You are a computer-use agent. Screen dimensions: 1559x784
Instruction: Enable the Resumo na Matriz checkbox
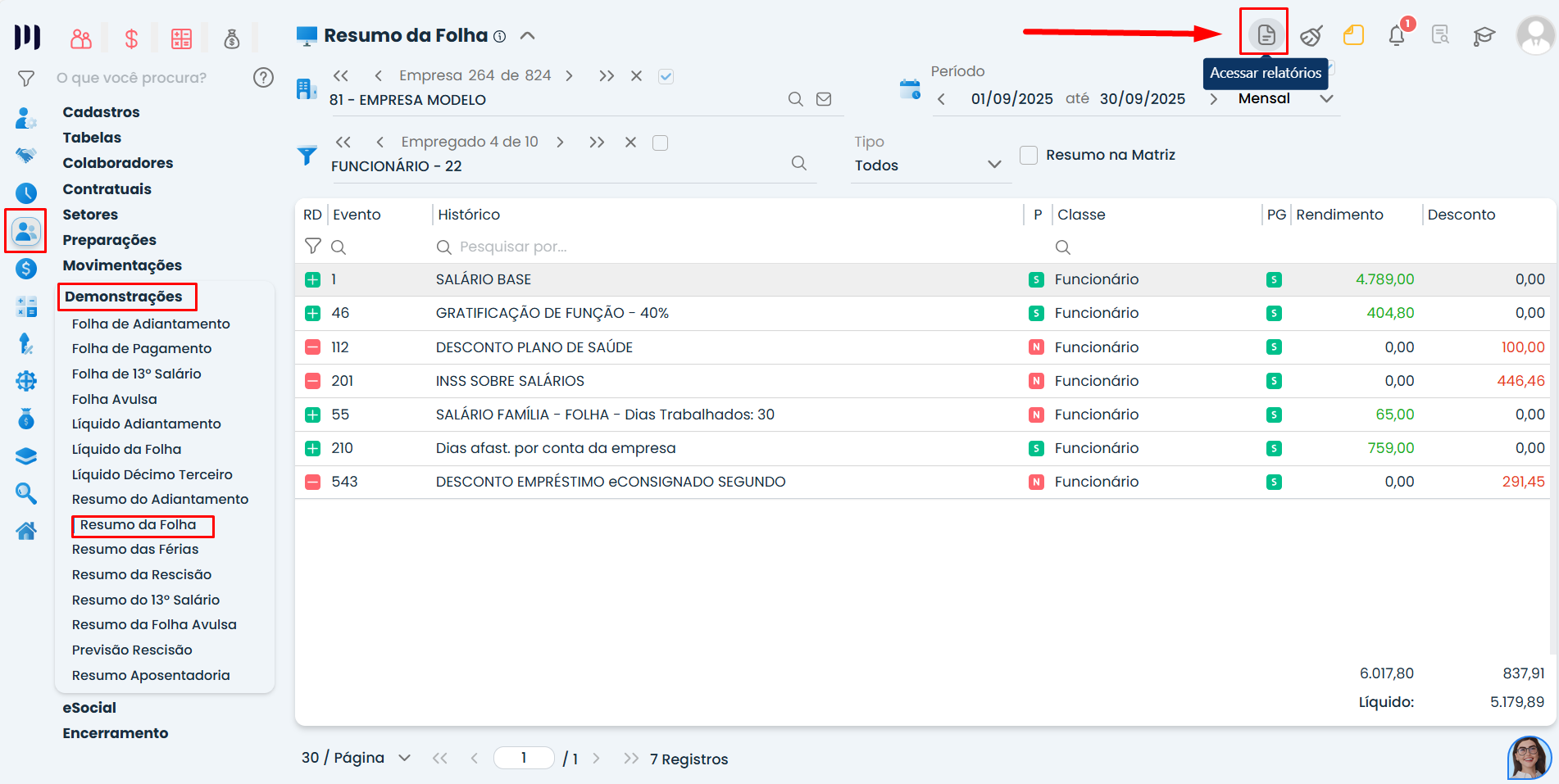coord(1029,155)
